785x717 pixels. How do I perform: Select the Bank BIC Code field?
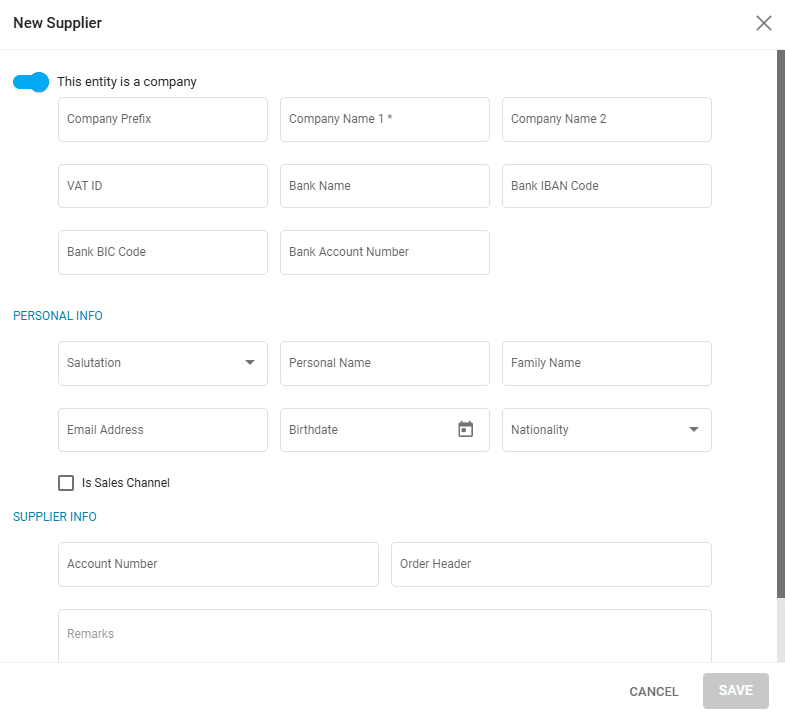(x=163, y=252)
